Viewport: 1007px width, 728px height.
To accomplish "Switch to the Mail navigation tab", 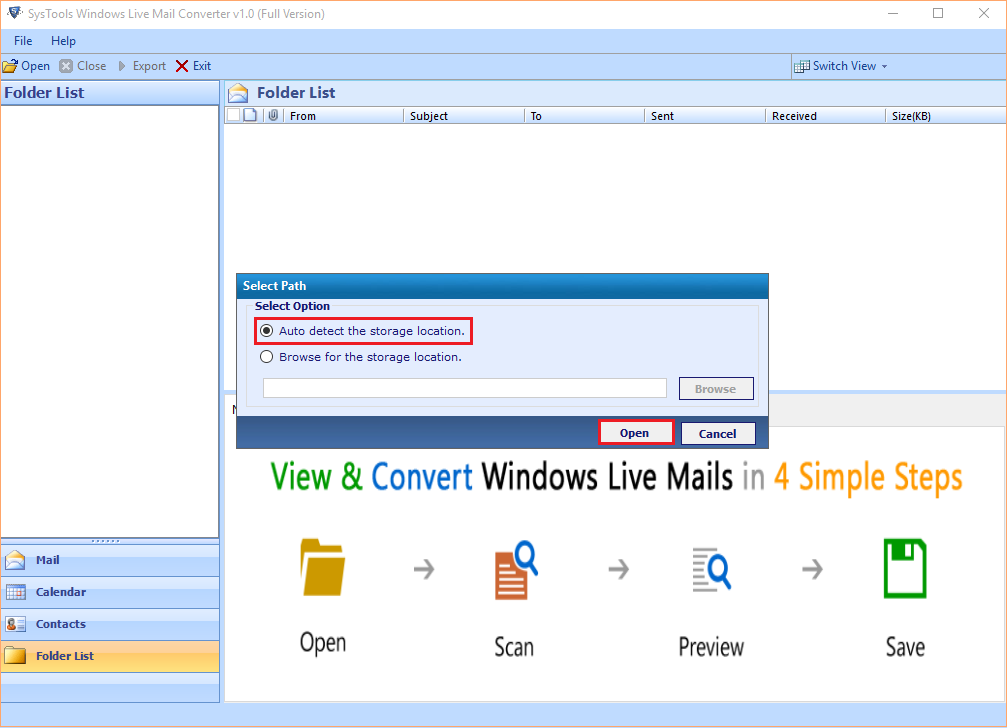I will tap(110, 560).
